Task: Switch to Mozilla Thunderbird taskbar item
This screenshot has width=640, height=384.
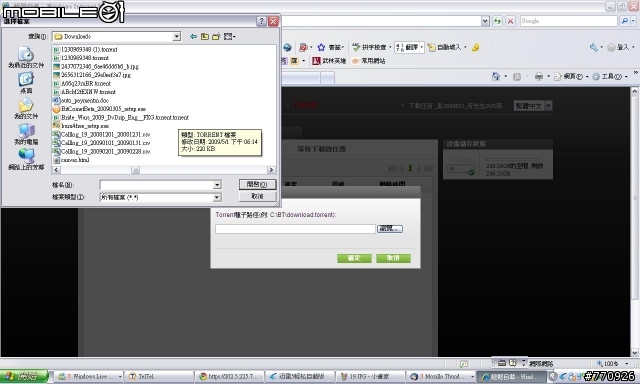Action: [441, 376]
